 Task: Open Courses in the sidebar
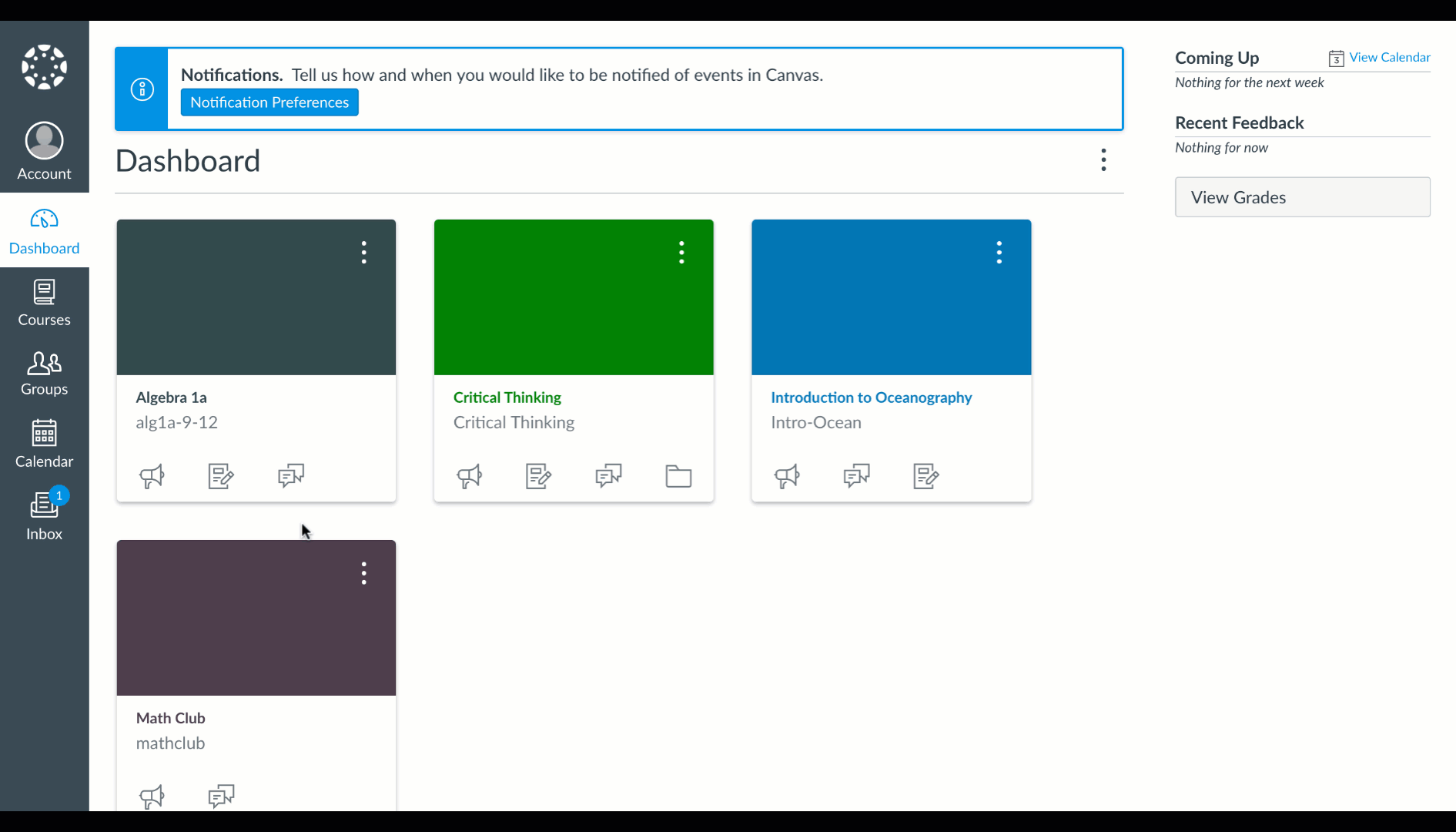[44, 303]
